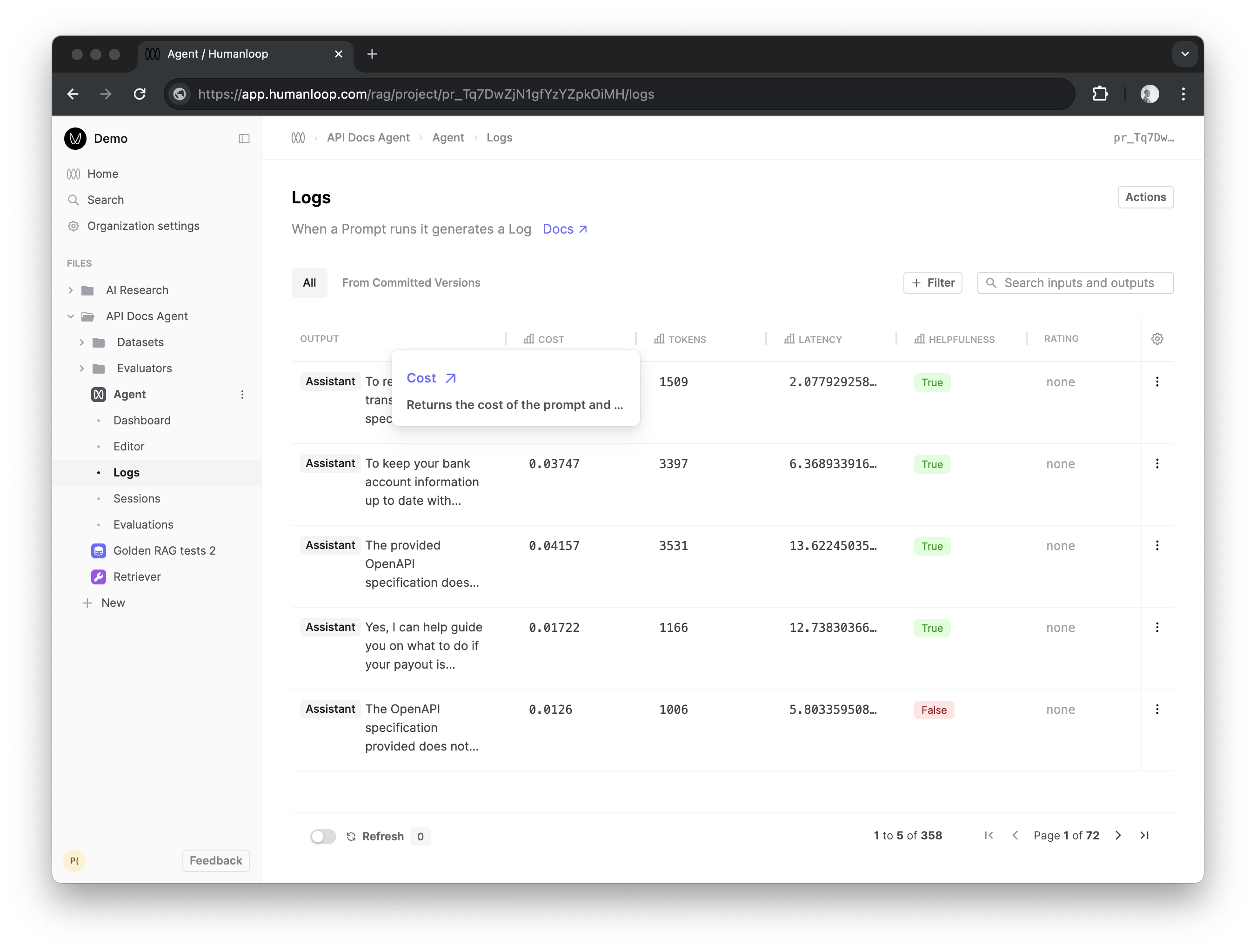This screenshot has width=1256, height=952.
Task: Click the Filter button
Action: 932,283
